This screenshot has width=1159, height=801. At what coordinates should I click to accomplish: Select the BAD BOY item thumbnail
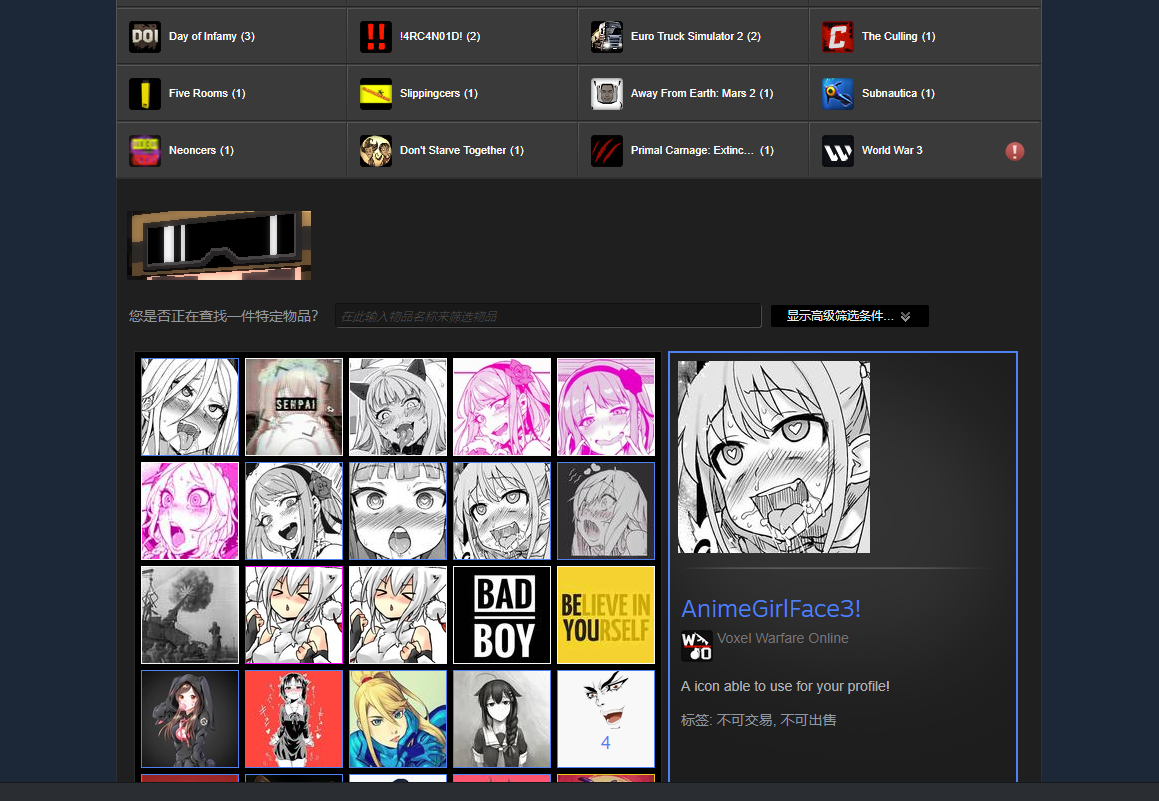(x=502, y=615)
